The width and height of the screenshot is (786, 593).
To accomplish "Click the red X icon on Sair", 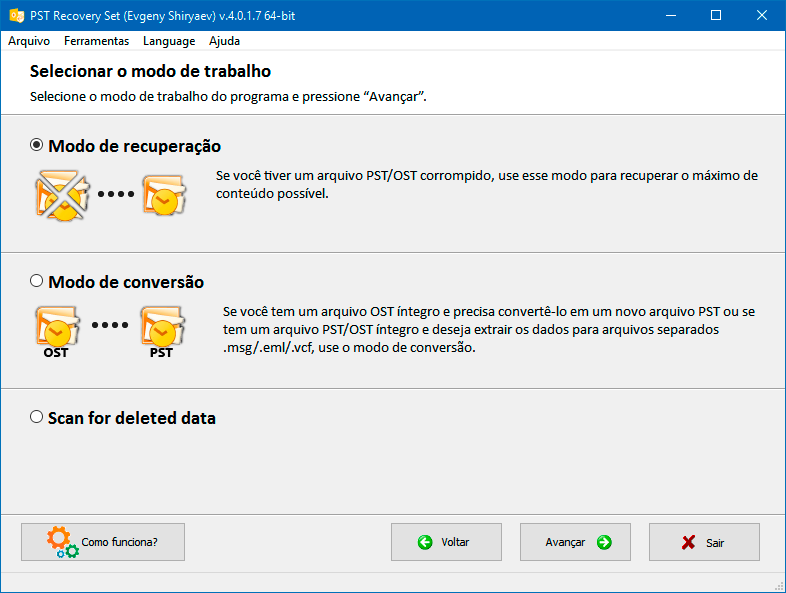I will (x=688, y=542).
